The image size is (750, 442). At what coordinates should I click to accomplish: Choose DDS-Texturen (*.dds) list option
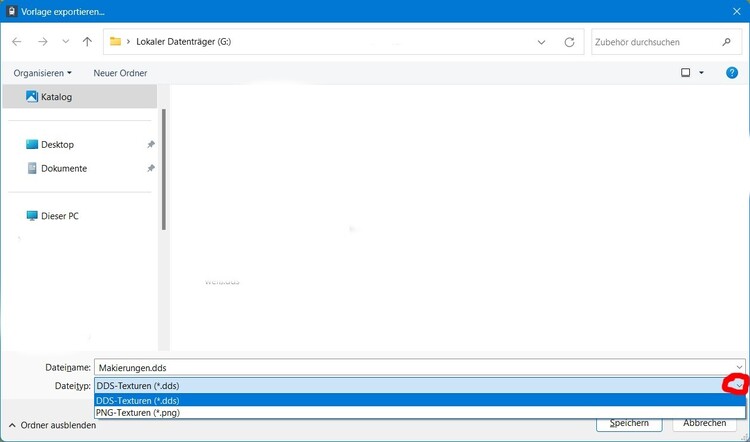pos(419,400)
